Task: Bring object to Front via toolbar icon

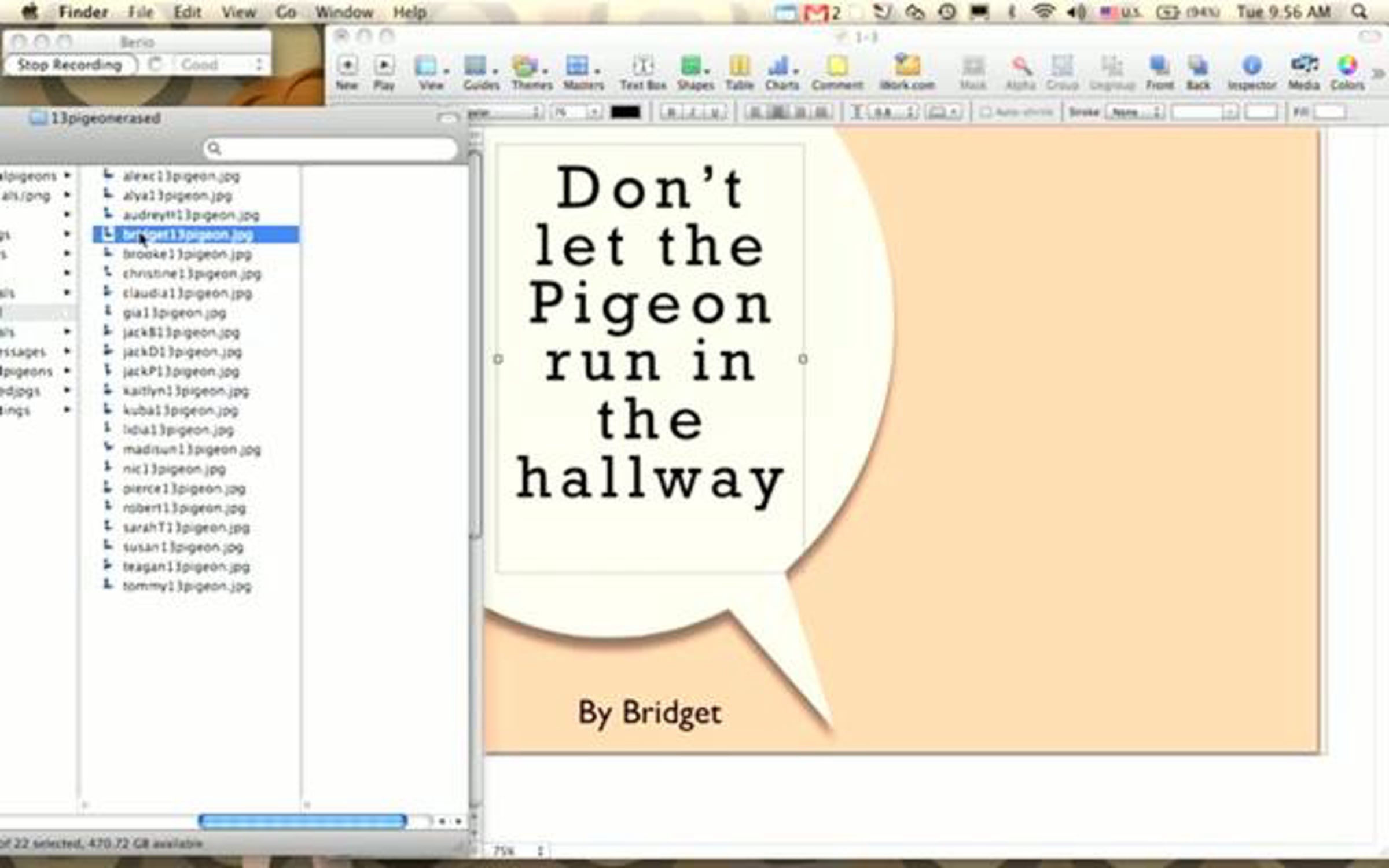Action: pos(1159,65)
